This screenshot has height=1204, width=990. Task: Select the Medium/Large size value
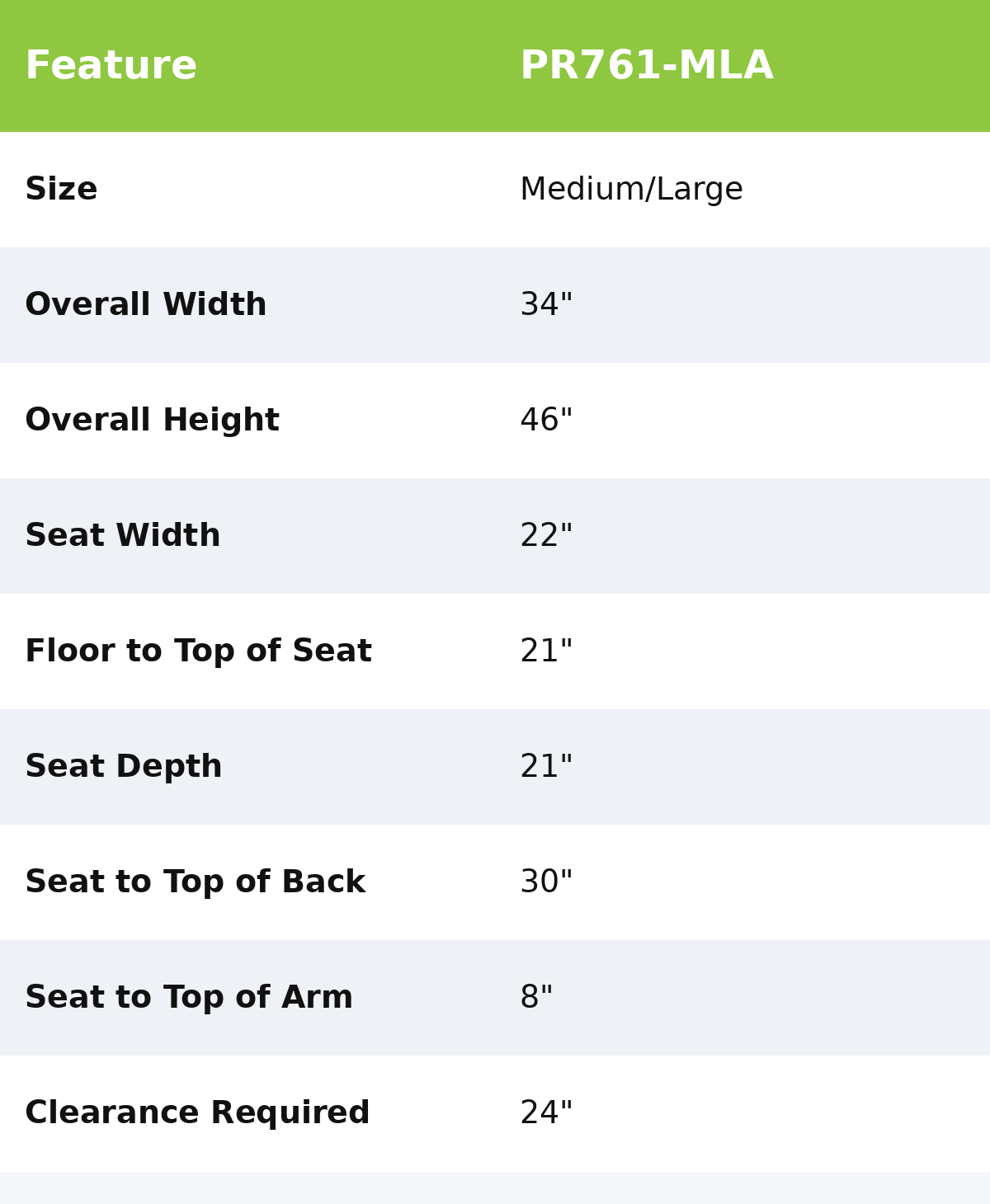631,190
